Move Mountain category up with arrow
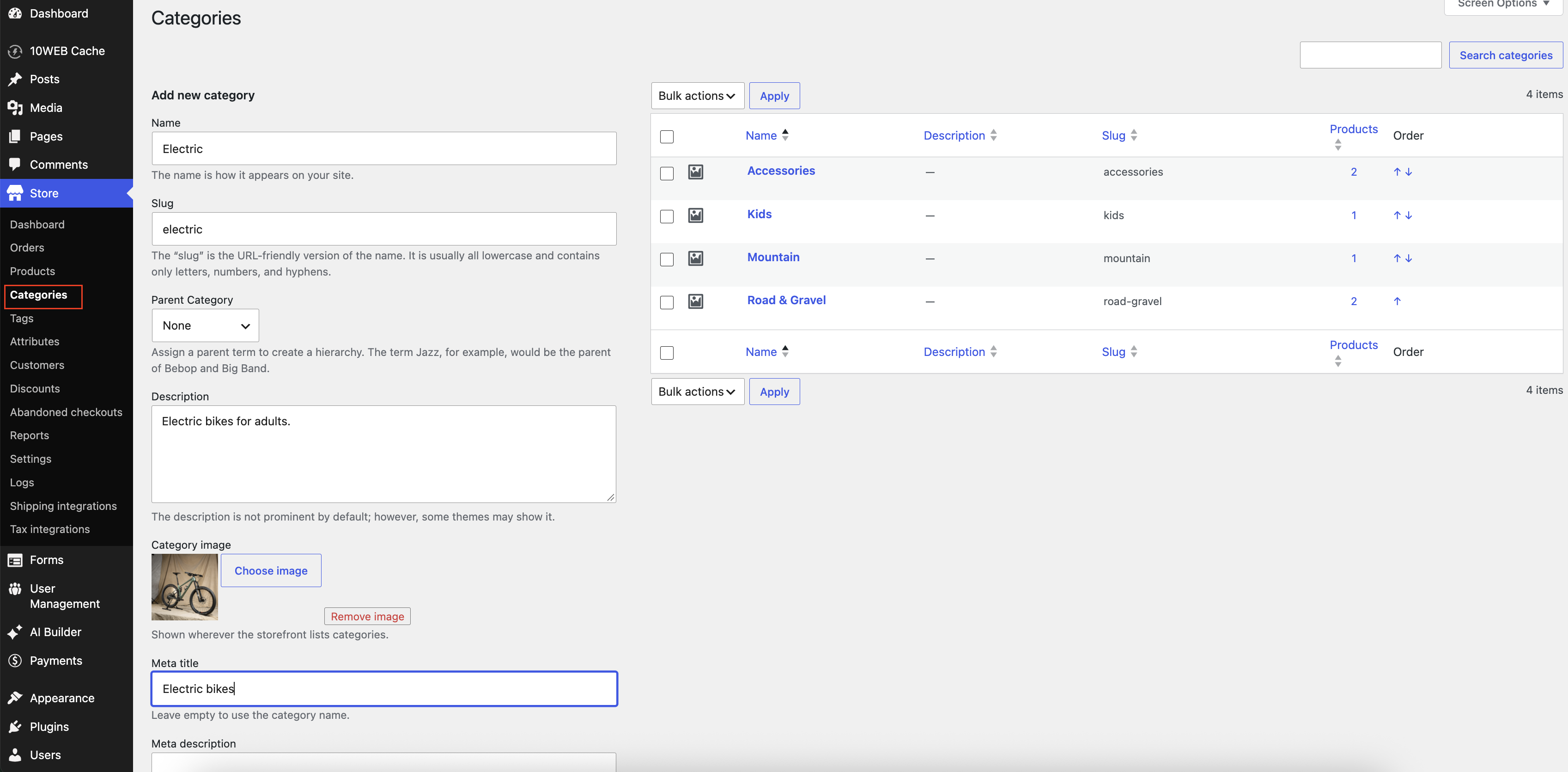1568x772 pixels. pos(1397,258)
